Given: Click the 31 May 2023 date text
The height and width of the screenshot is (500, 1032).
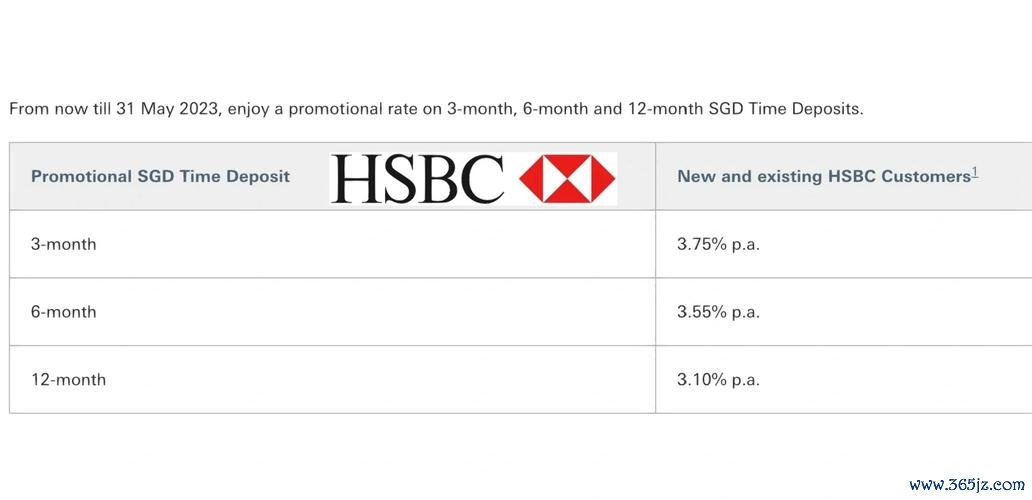Looking at the screenshot, I should (167, 109).
